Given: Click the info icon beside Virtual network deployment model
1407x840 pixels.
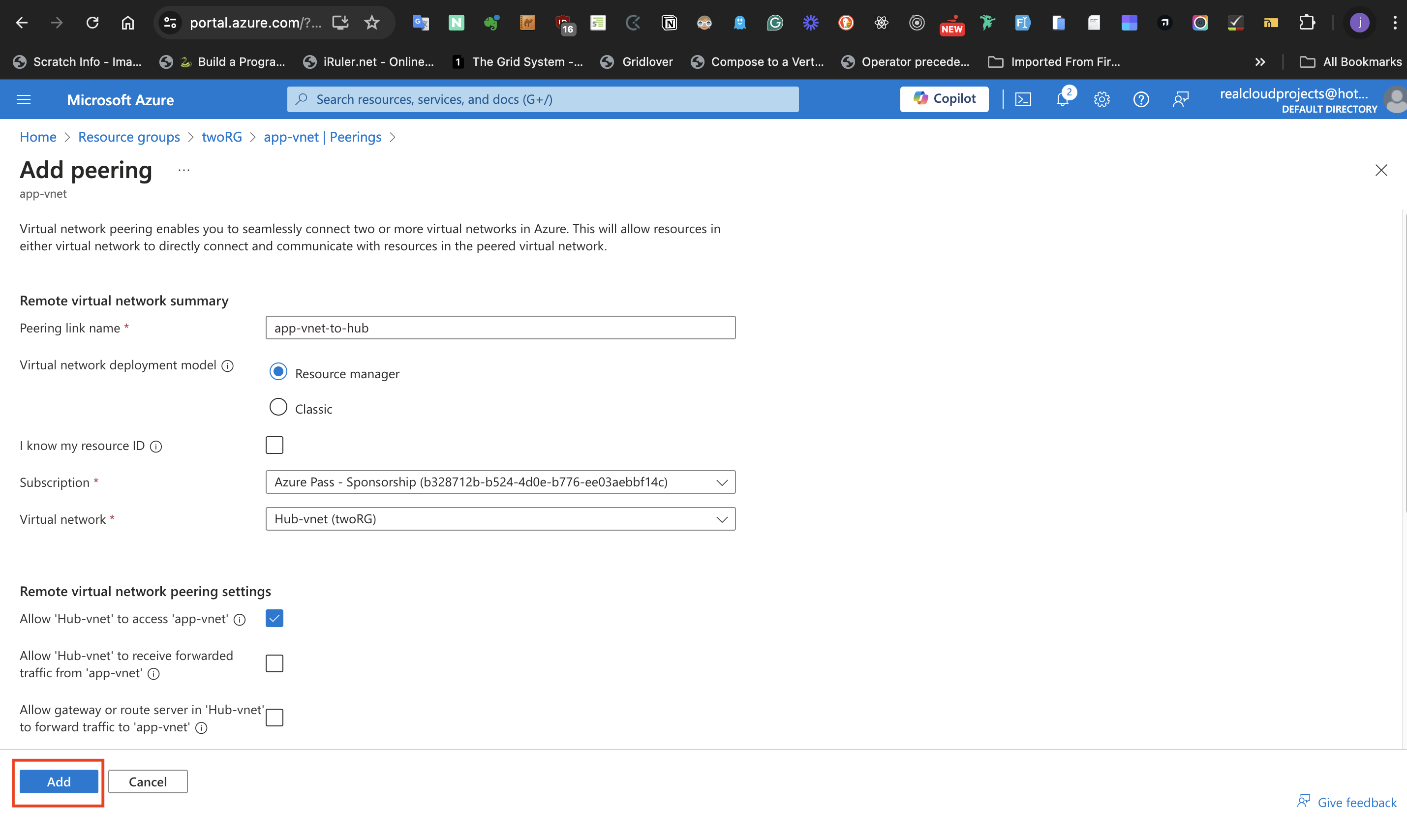Looking at the screenshot, I should (228, 366).
